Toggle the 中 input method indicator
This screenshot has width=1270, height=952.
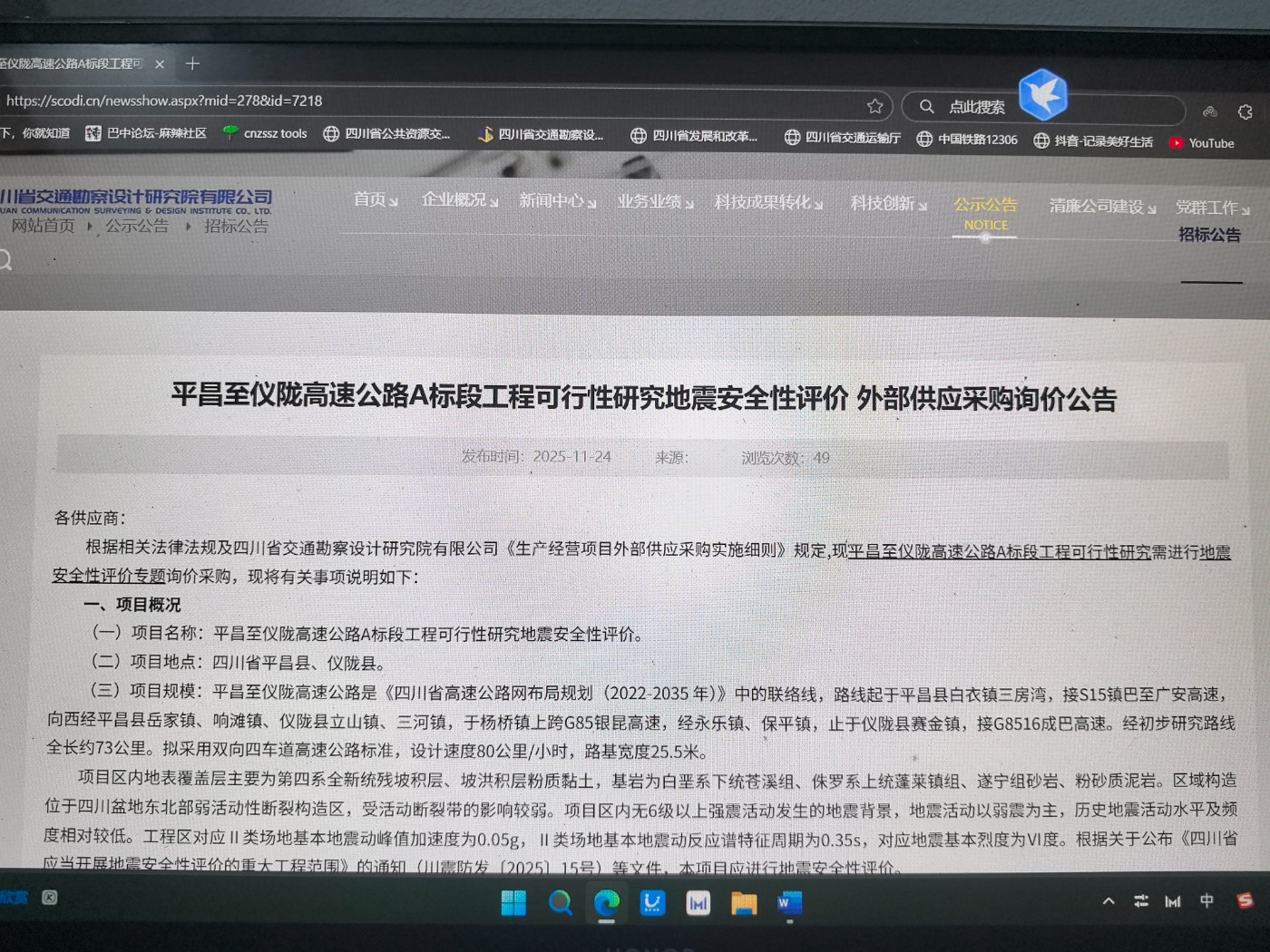tap(1206, 900)
